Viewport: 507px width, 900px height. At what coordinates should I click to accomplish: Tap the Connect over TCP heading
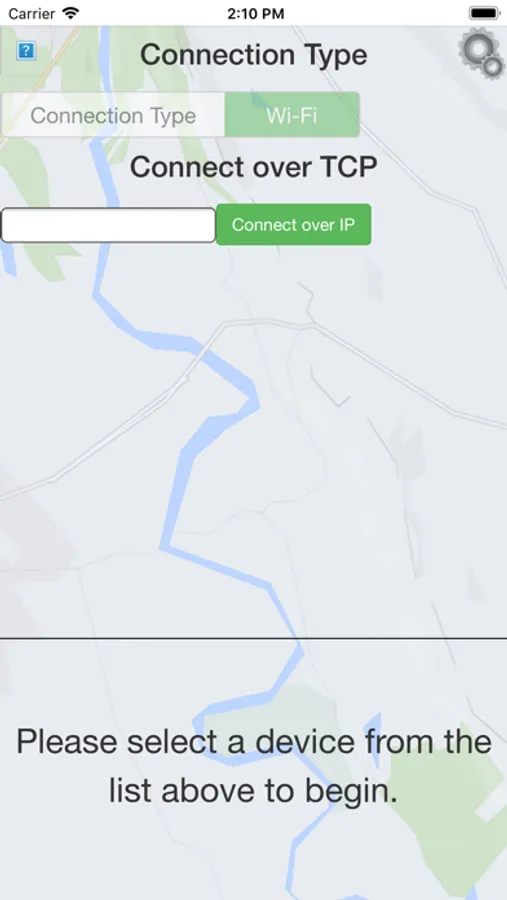(253, 168)
